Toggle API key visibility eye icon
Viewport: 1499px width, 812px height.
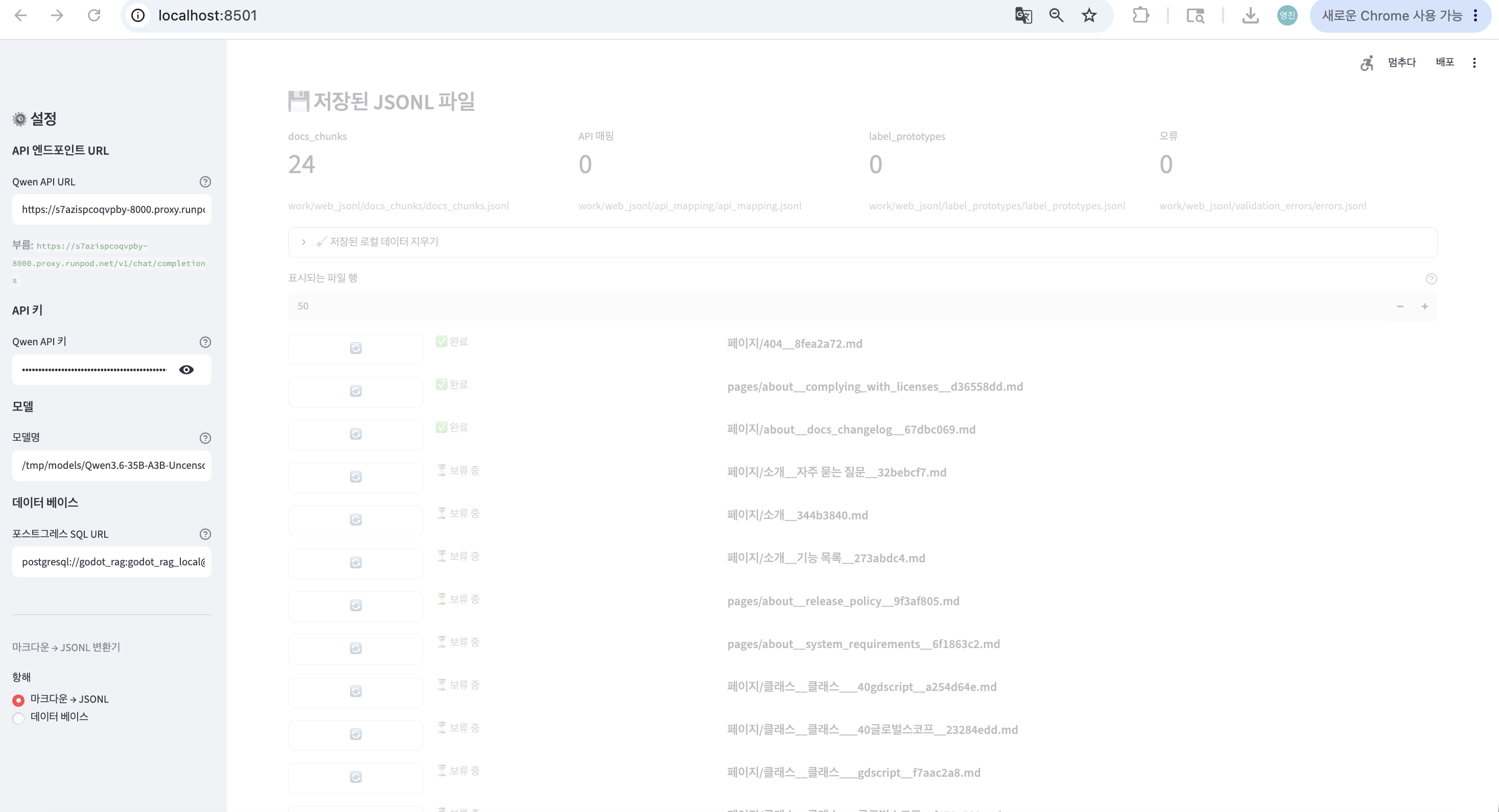186,369
